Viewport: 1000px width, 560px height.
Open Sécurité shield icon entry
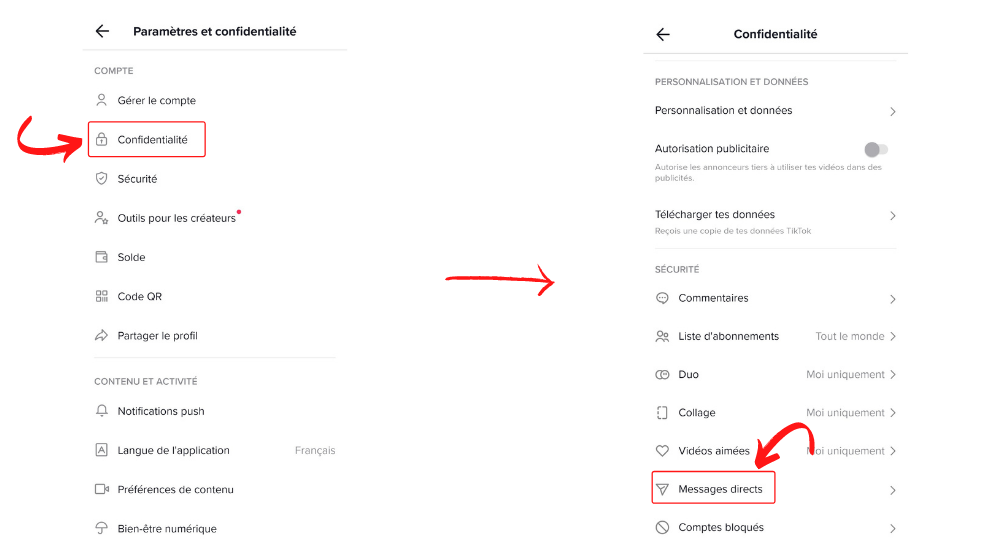[x=101, y=179]
